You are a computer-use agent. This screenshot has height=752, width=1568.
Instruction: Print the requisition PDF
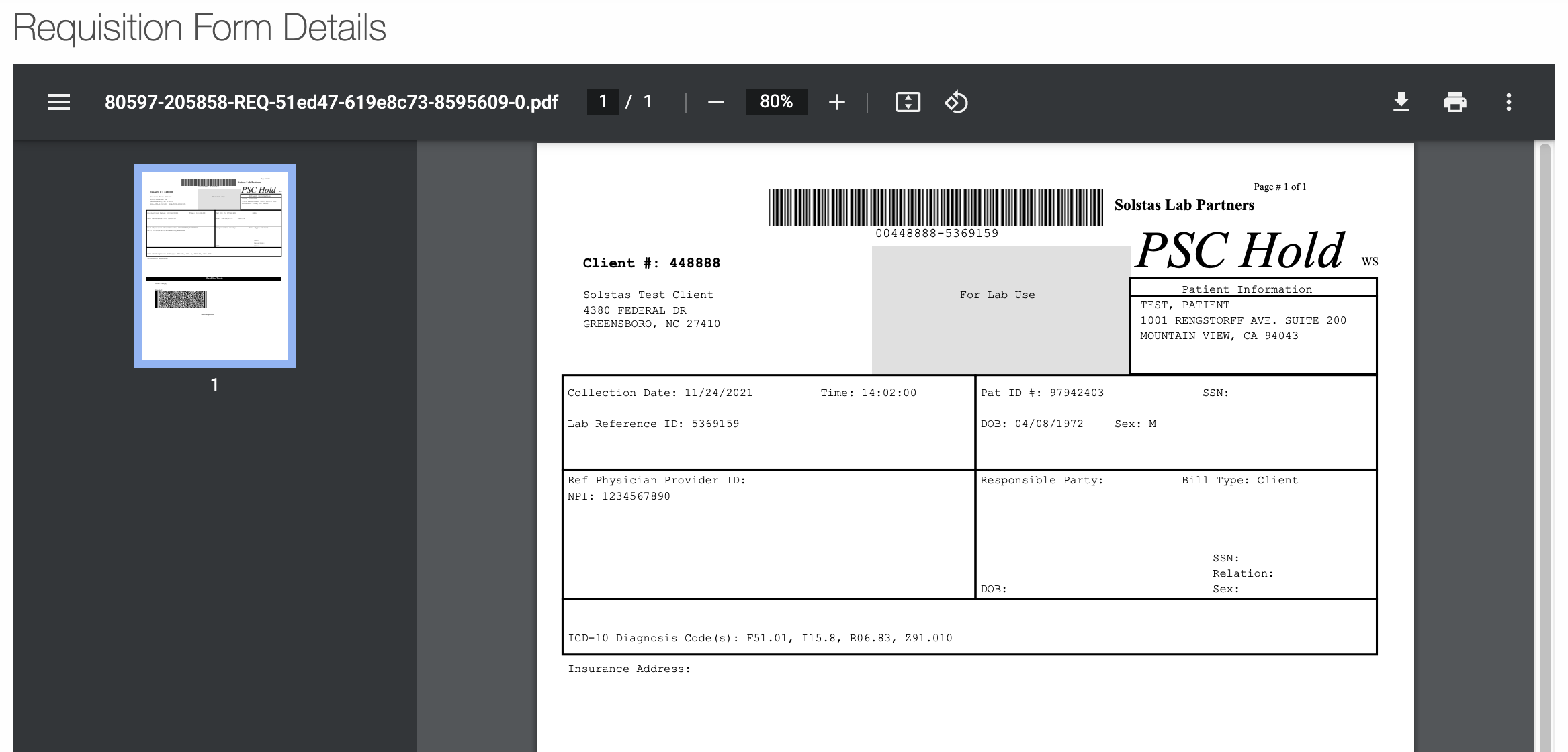(1454, 102)
